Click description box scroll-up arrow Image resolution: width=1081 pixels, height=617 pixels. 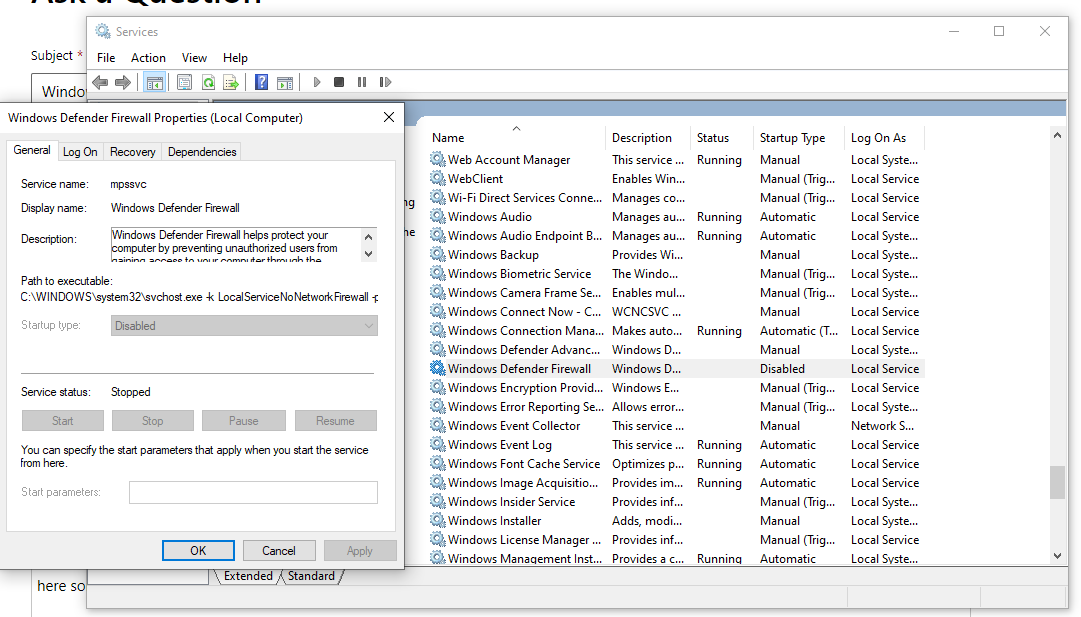click(369, 236)
